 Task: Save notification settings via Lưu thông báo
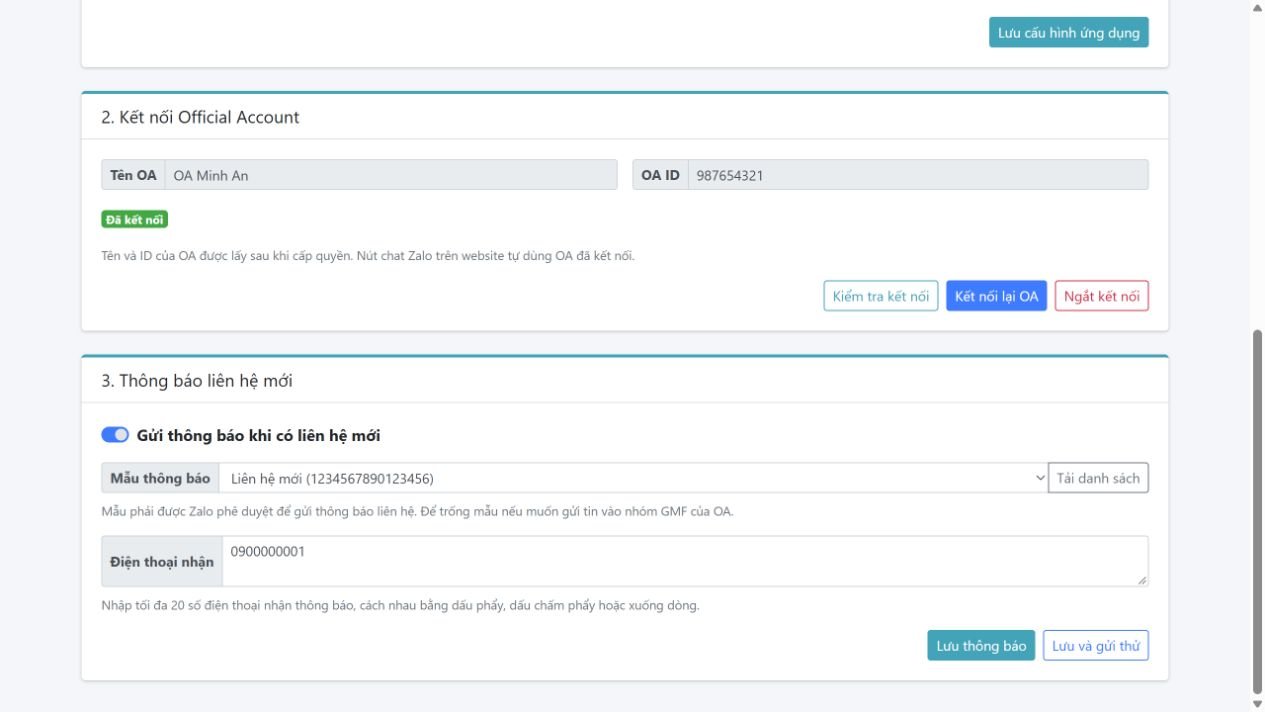pos(981,646)
